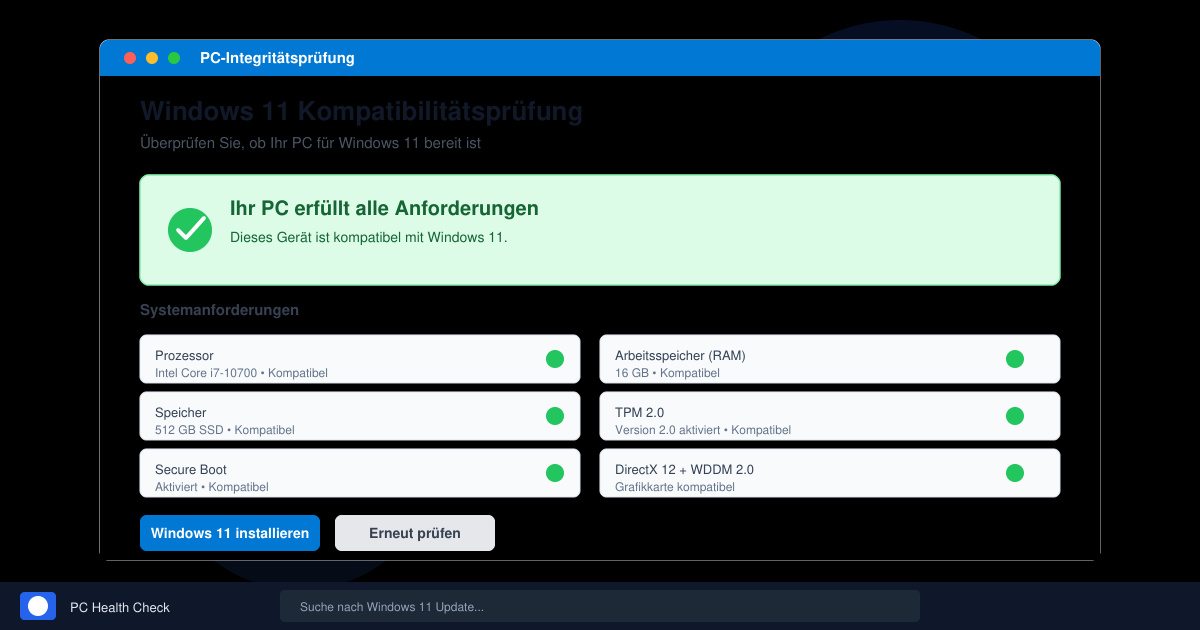
Task: Click the yellow minimize window dot
Action: point(152,58)
